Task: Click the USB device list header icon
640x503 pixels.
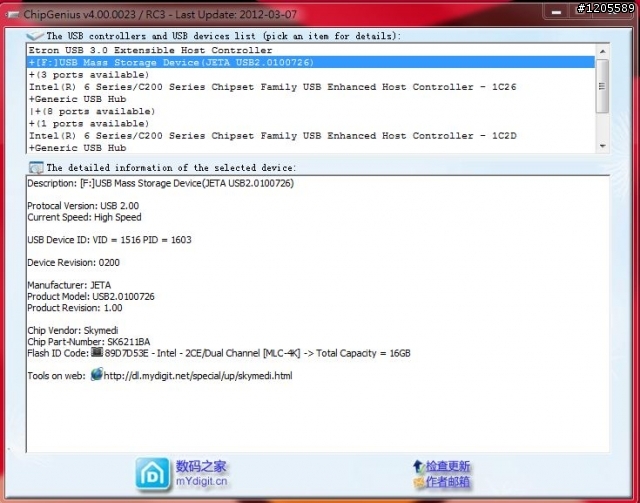Action: 36,36
